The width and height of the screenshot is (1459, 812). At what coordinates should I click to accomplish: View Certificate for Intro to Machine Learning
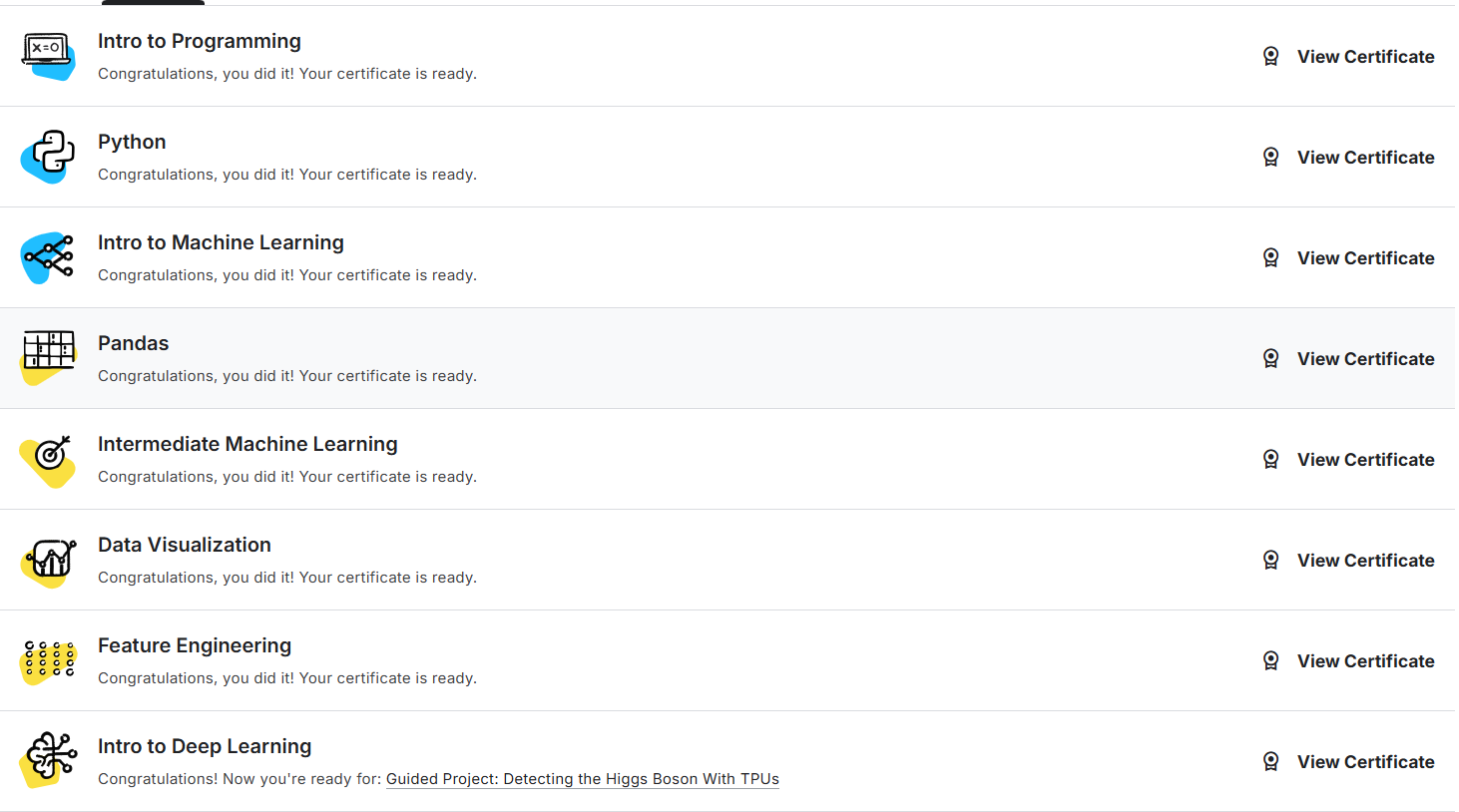click(1365, 258)
